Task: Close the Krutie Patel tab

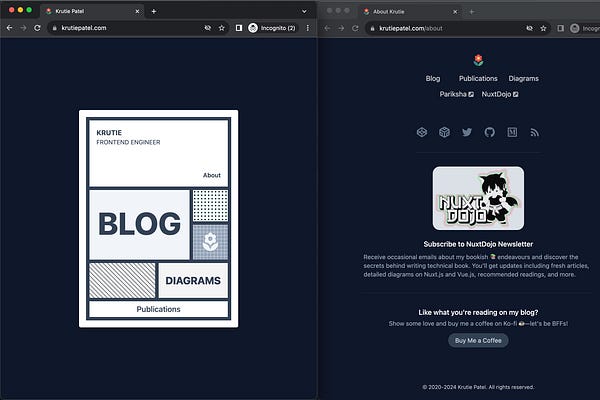Action: click(x=137, y=11)
